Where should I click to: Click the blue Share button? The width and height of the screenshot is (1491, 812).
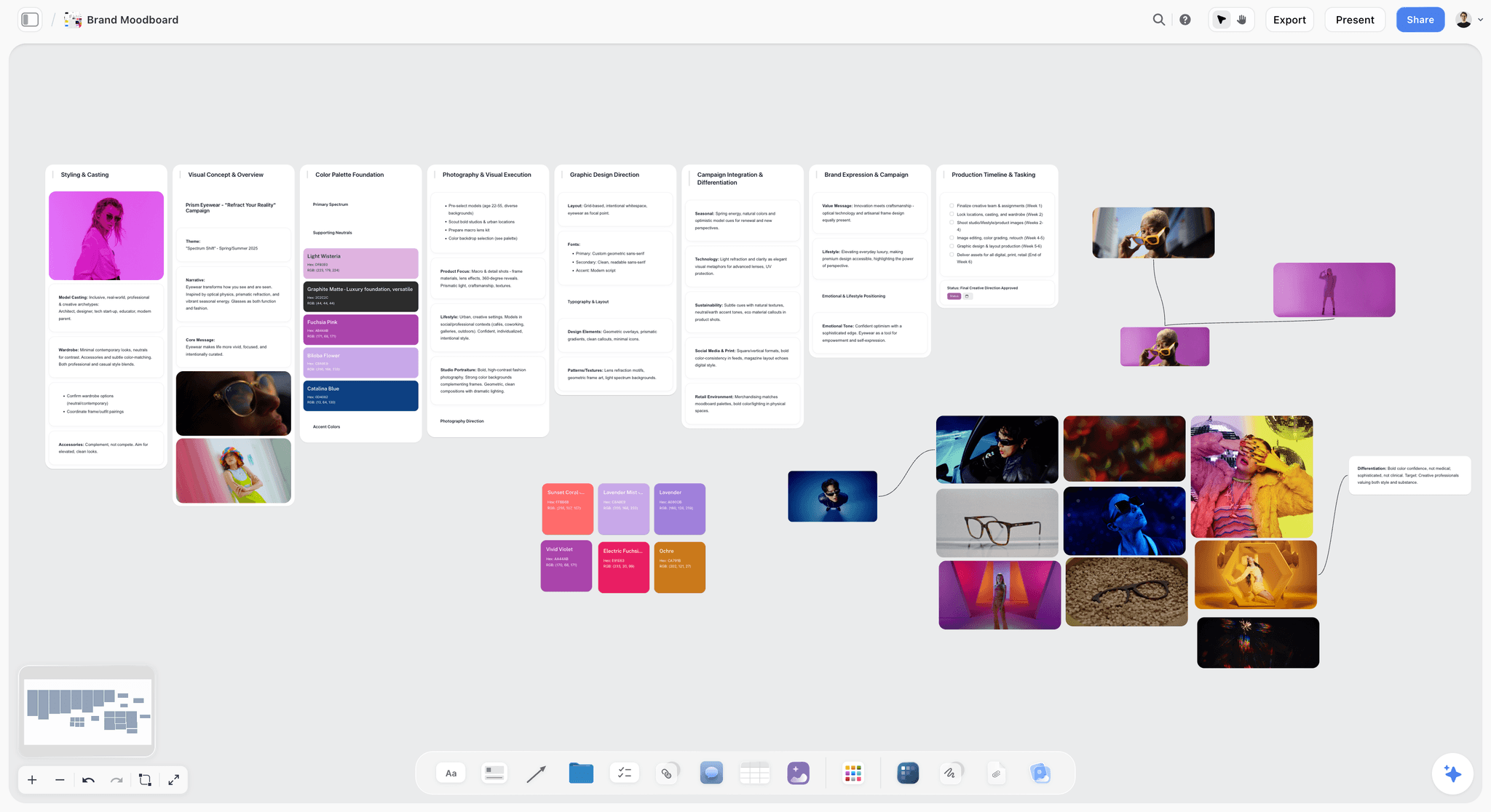pyautogui.click(x=1420, y=20)
